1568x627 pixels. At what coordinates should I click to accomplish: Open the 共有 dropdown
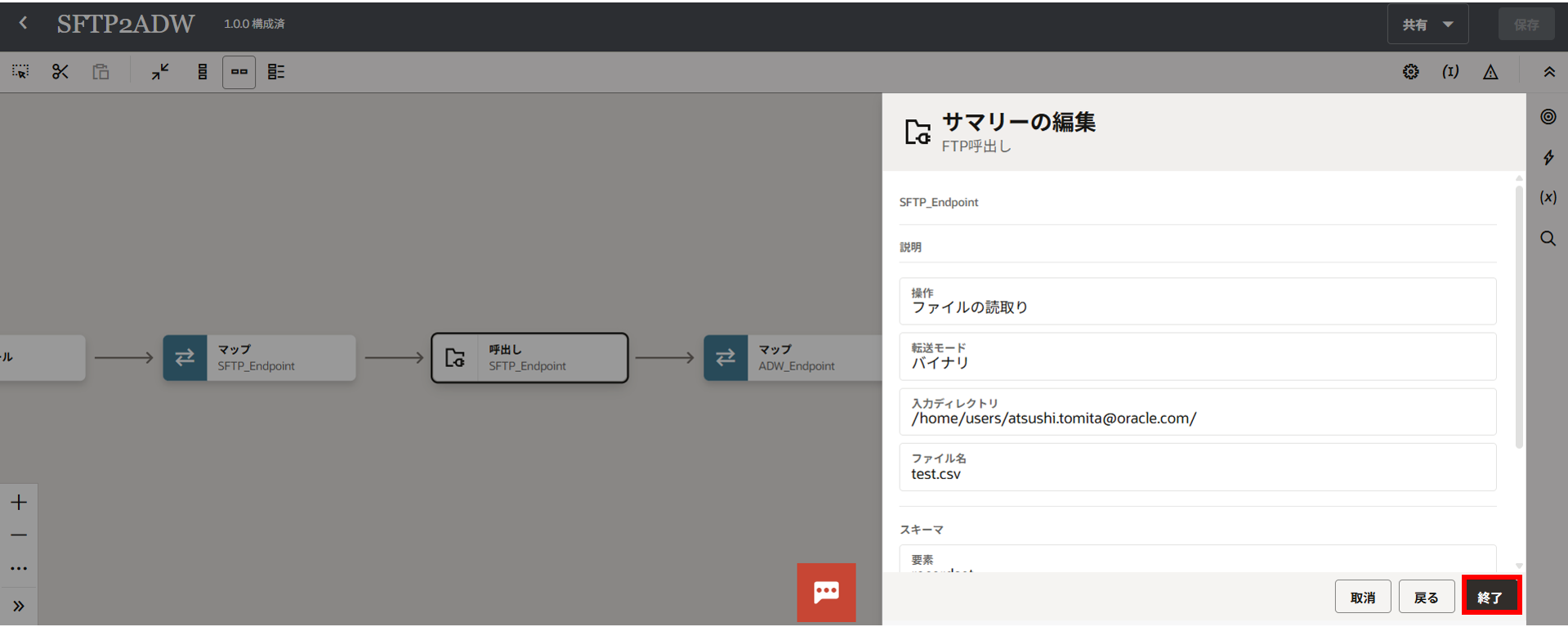click(1427, 25)
